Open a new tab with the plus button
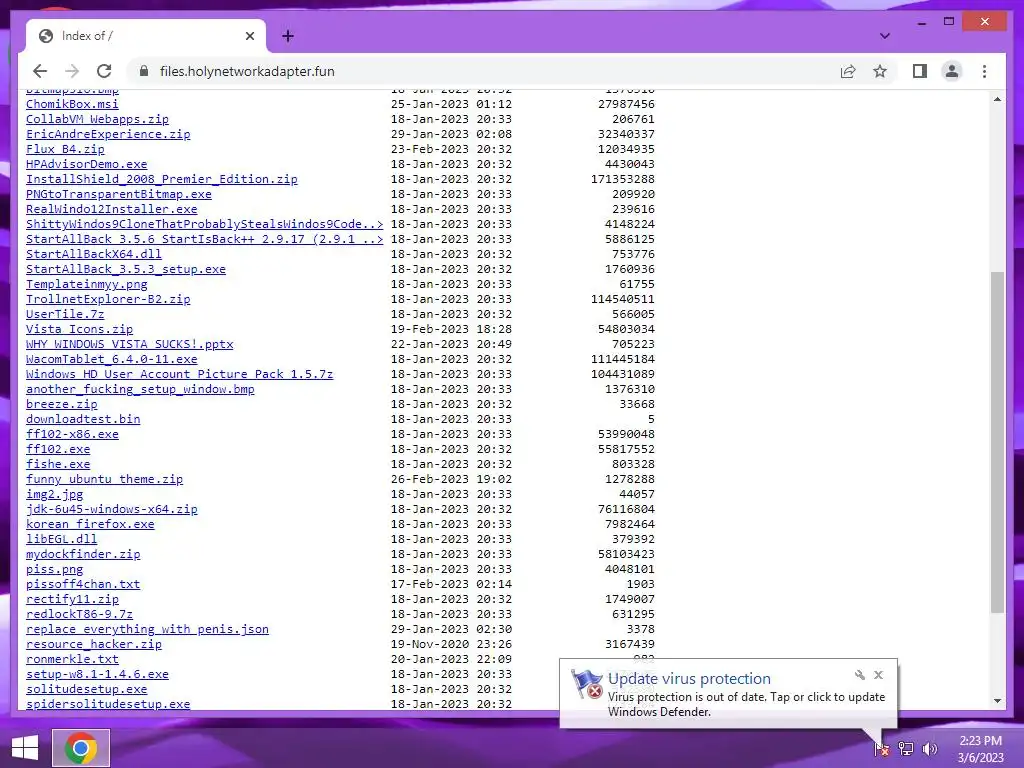 coord(288,36)
